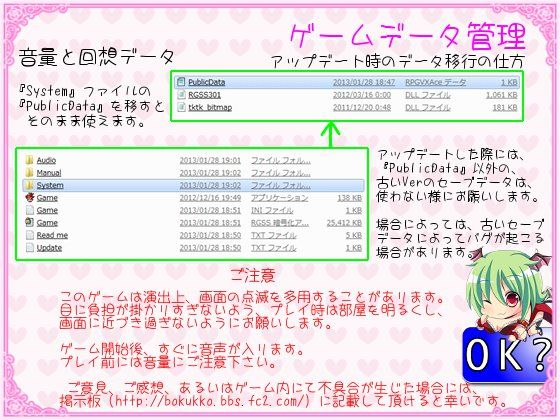Viewport: 560px width, 420px height.
Task: Click the Game application icon
Action: click(30, 198)
